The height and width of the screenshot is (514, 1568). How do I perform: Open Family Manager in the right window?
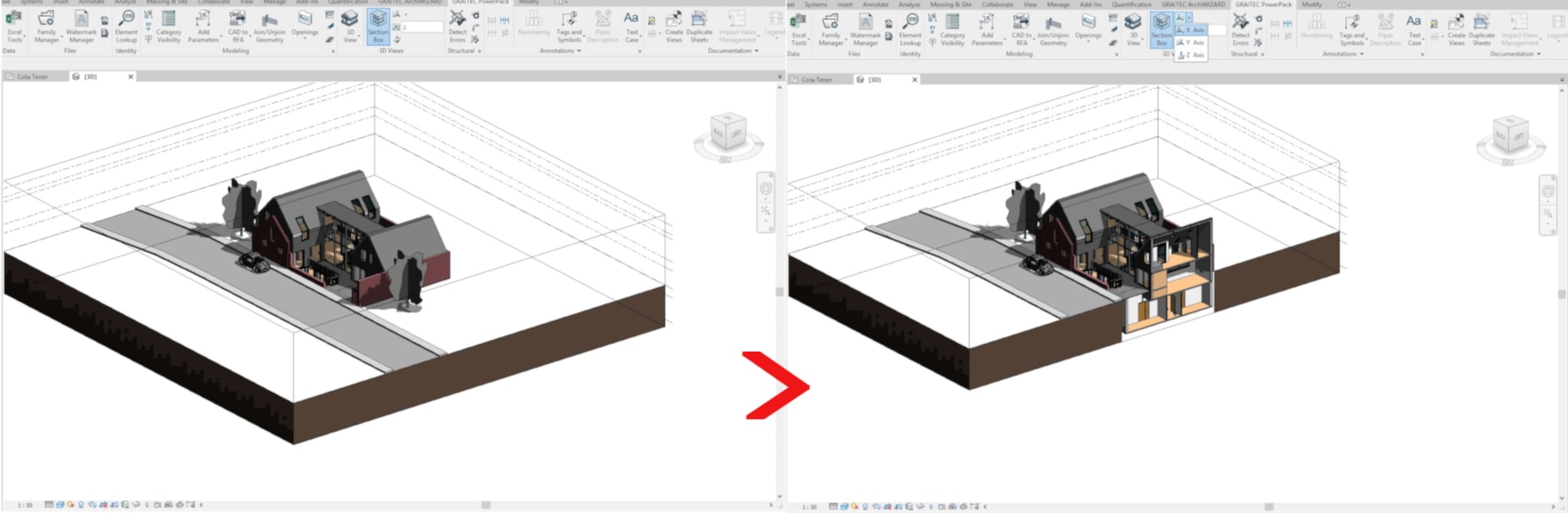tap(831, 28)
